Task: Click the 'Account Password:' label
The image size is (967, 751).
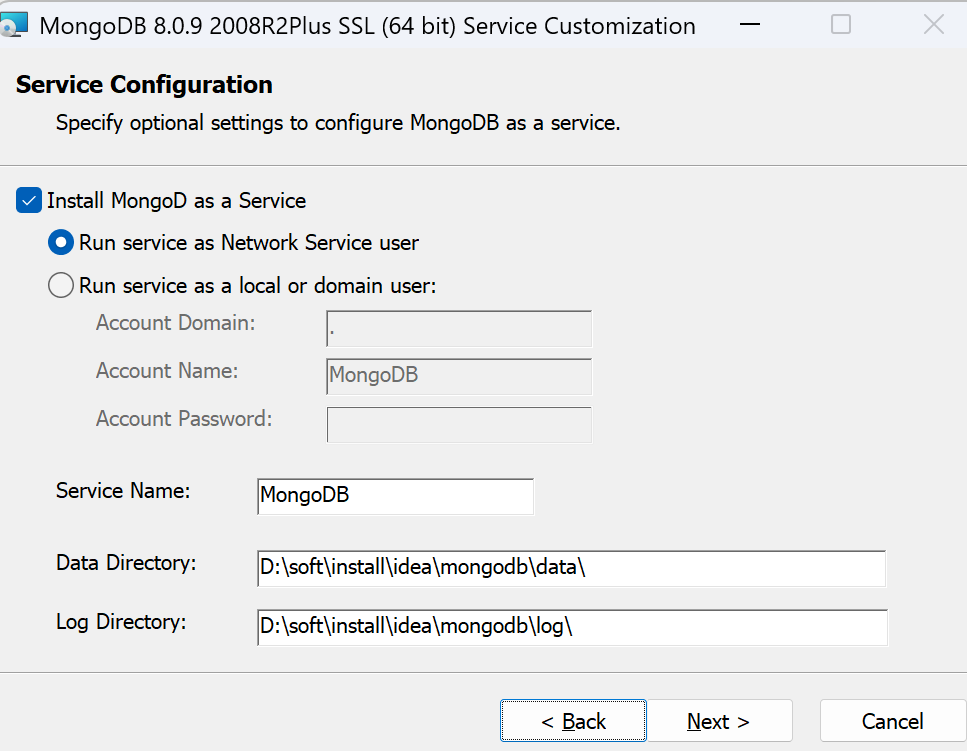Action: coord(184,419)
